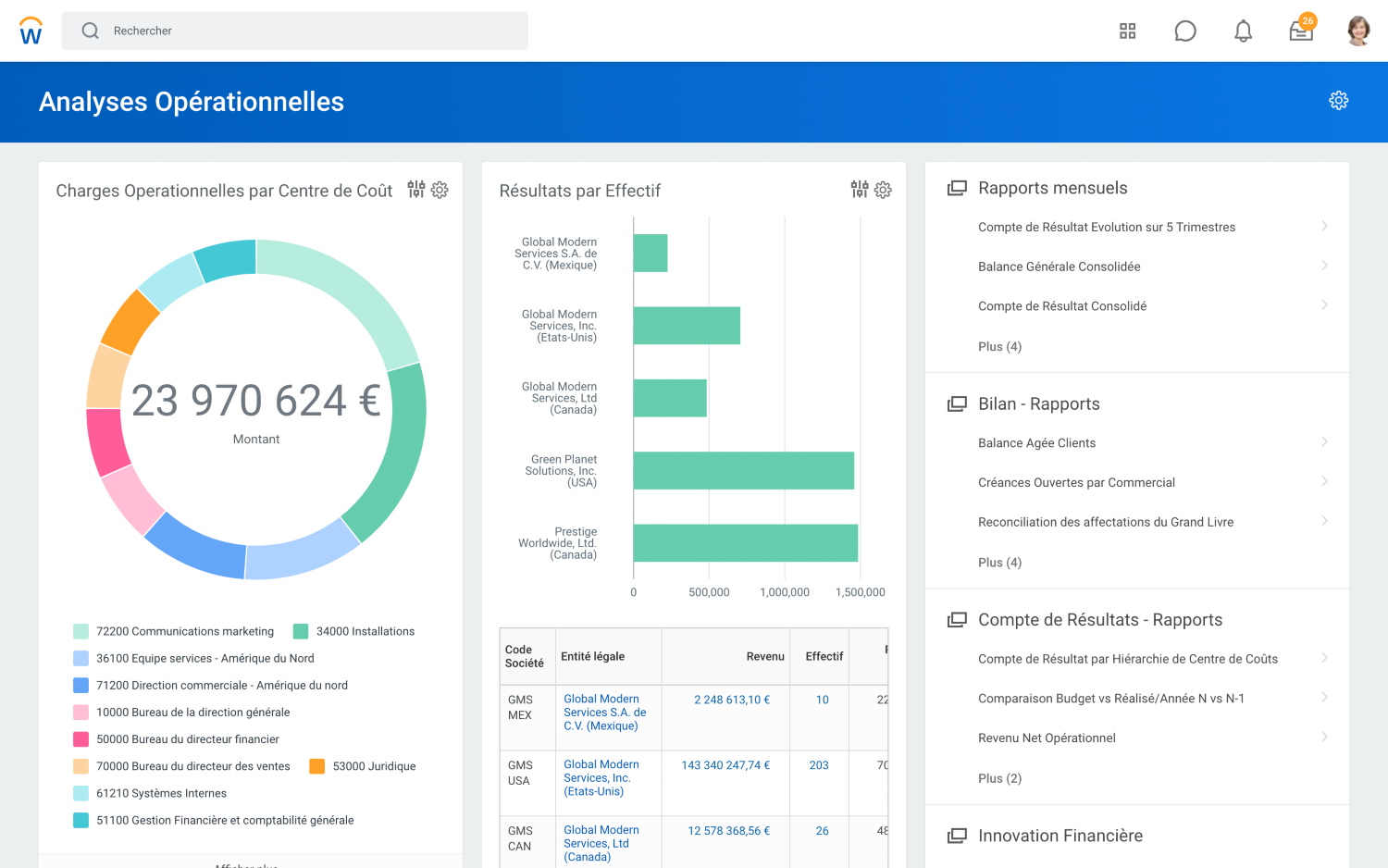Open Compte de Résultat Consolidé report
This screenshot has width=1388, height=868.
click(1062, 306)
